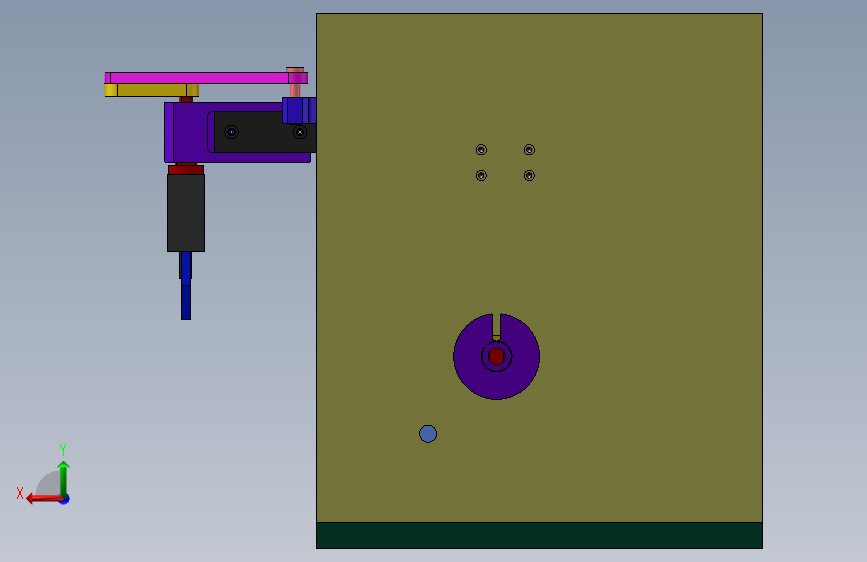Click left screw on the black plate
The width and height of the screenshot is (867, 562).
(x=231, y=132)
